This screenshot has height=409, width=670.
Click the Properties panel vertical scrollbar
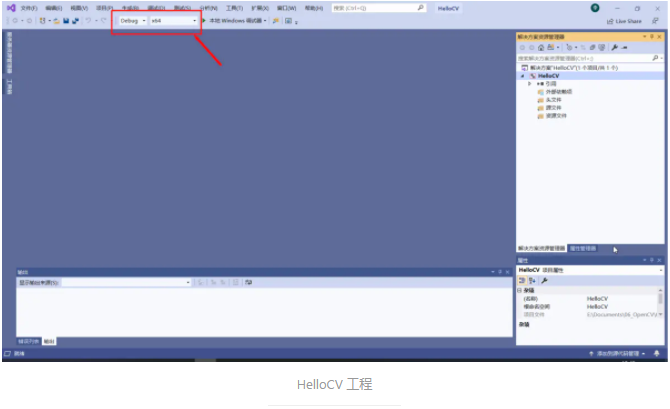click(661, 303)
